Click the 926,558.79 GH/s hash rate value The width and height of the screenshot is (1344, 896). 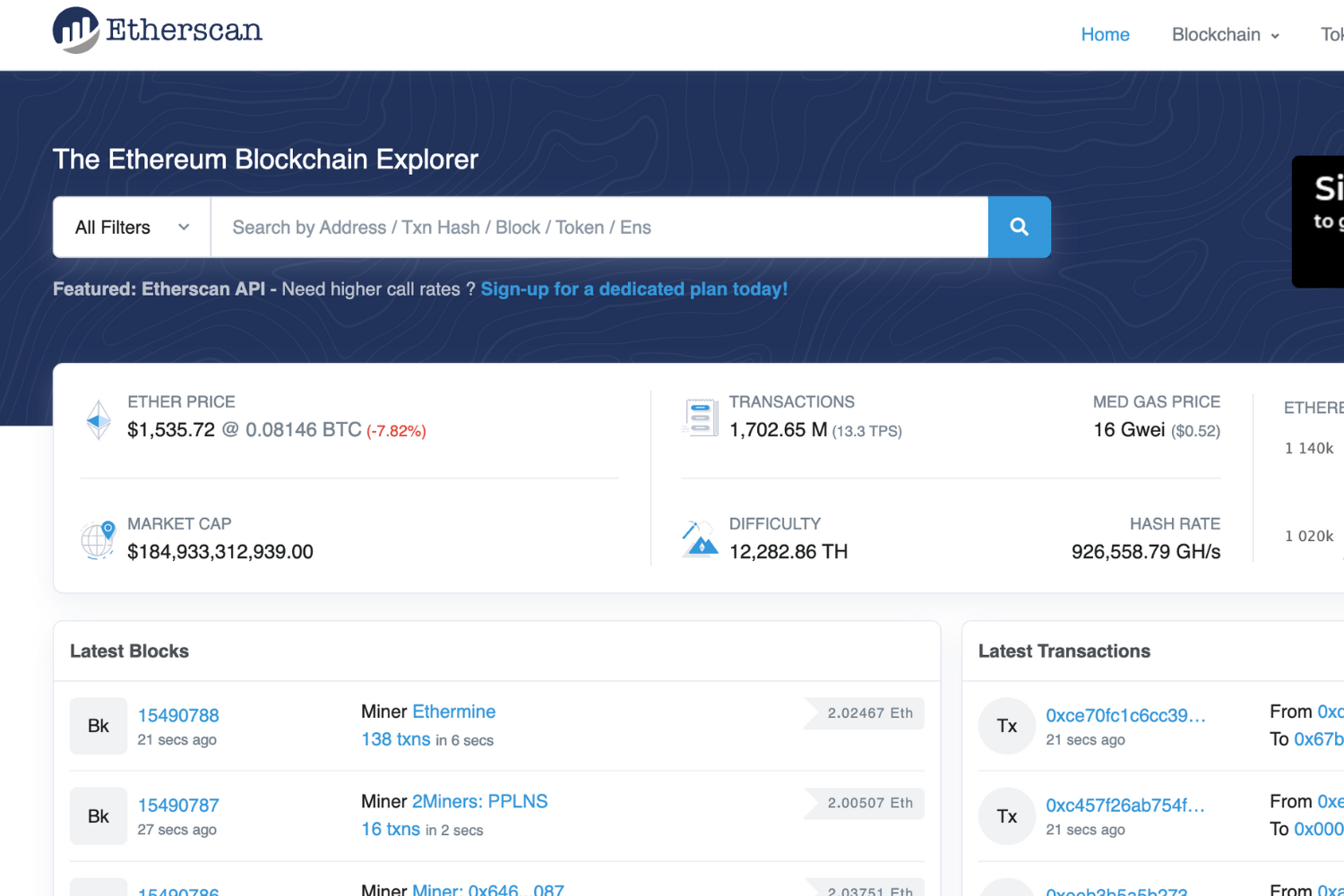click(x=1146, y=552)
